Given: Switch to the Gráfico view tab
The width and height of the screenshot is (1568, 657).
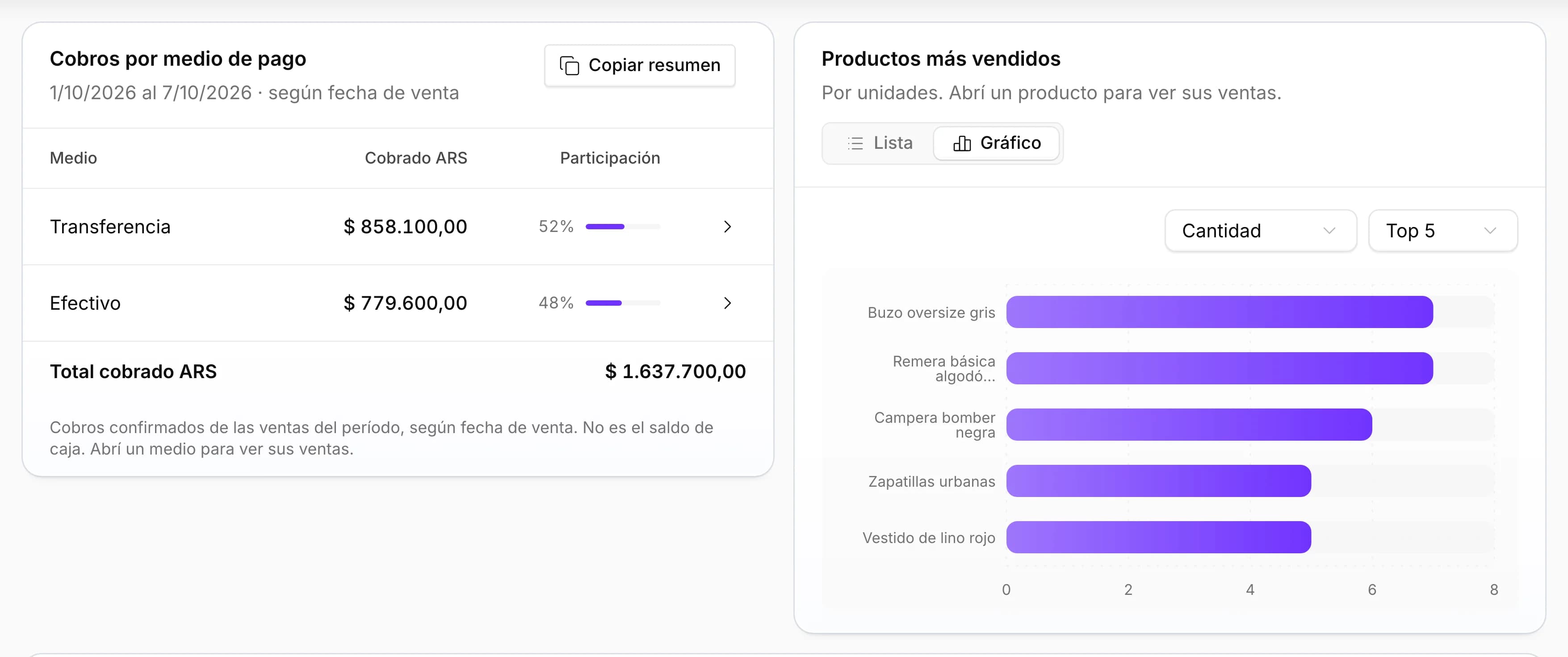Looking at the screenshot, I should click(997, 143).
